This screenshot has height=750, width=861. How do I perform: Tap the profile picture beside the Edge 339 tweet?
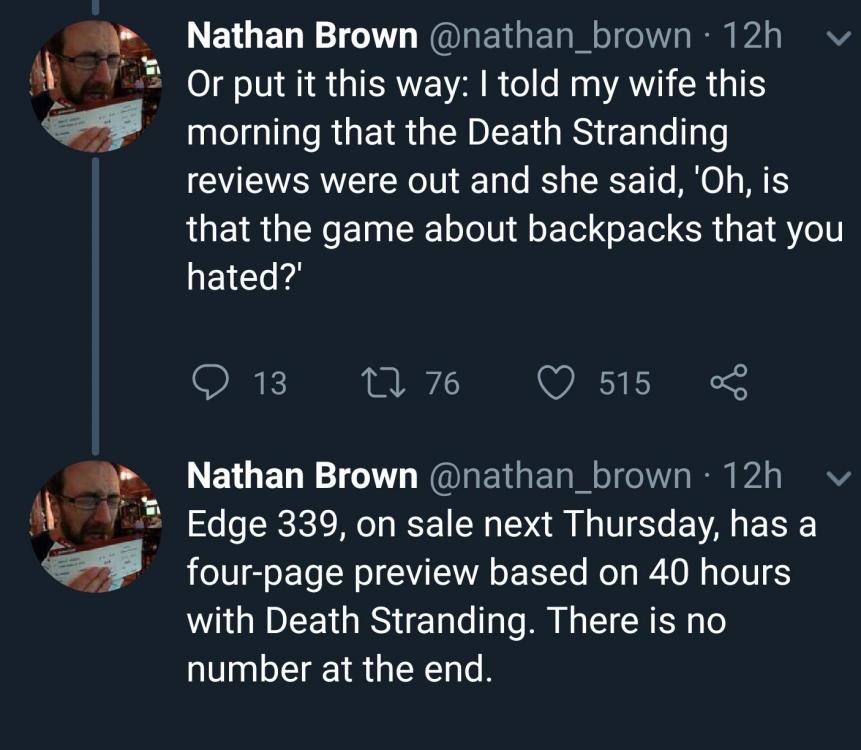coord(96,525)
